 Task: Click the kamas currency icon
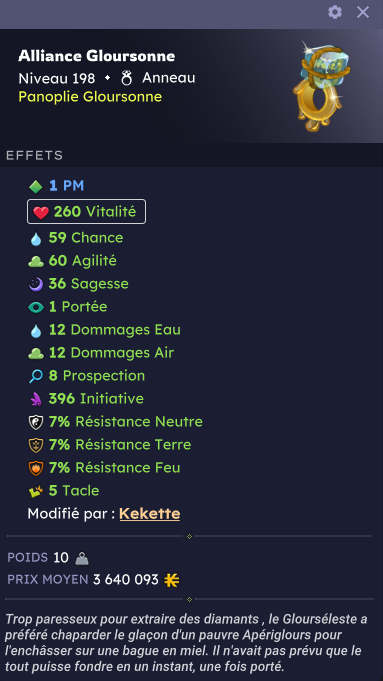pos(172,580)
